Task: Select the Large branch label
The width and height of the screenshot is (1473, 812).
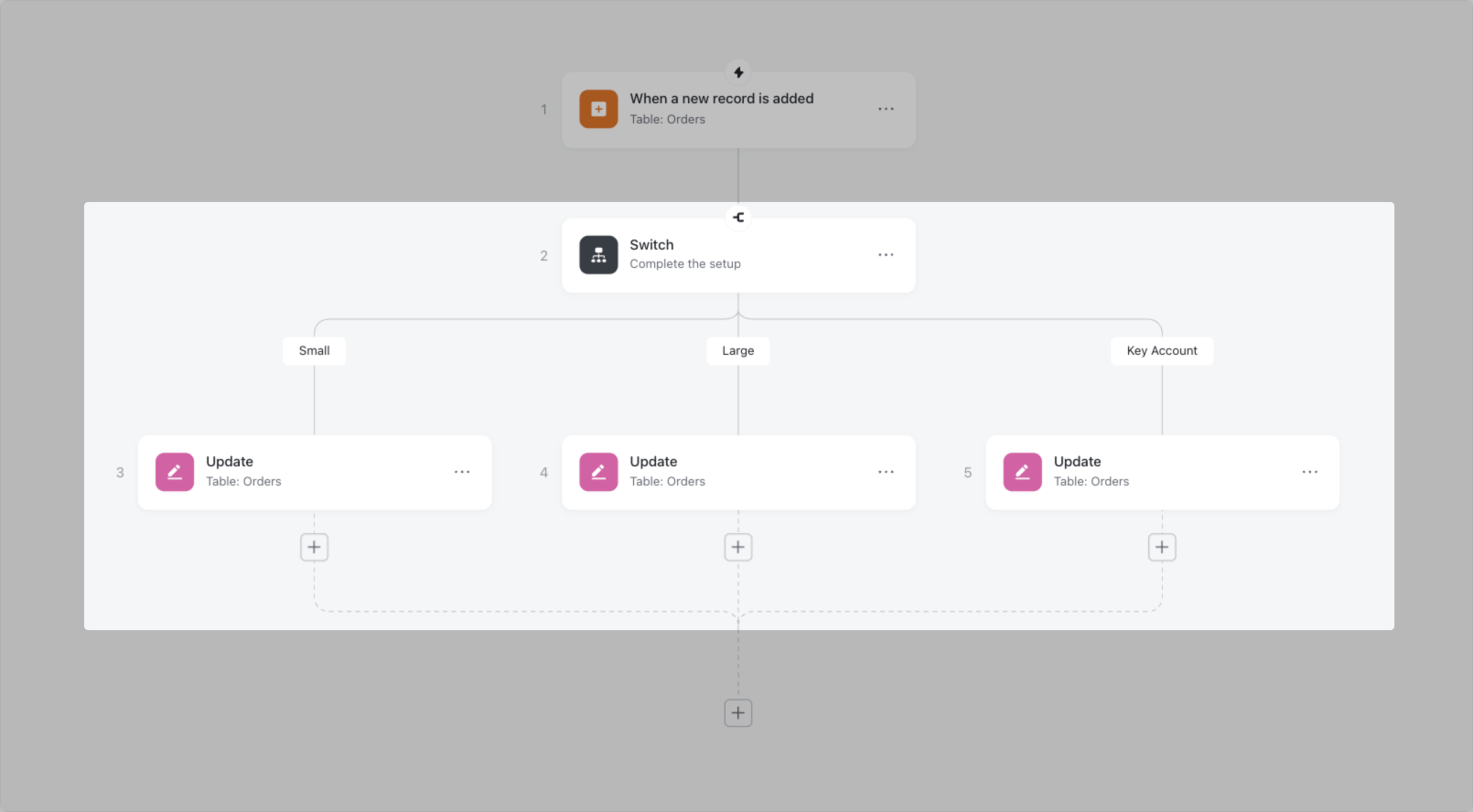Action: click(738, 351)
